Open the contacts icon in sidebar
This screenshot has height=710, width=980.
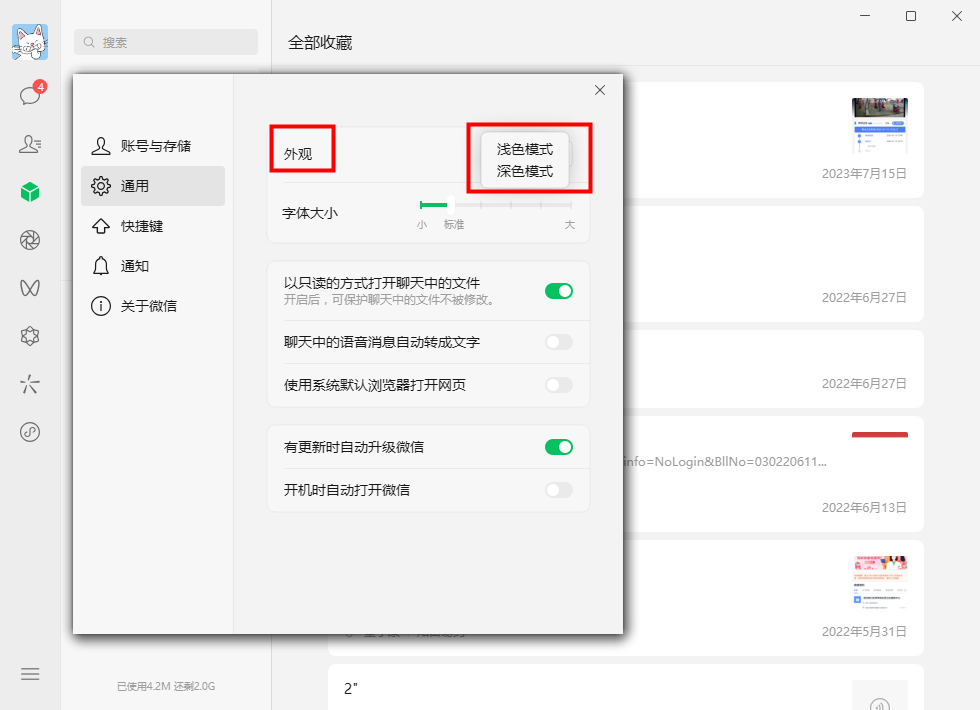(x=30, y=144)
